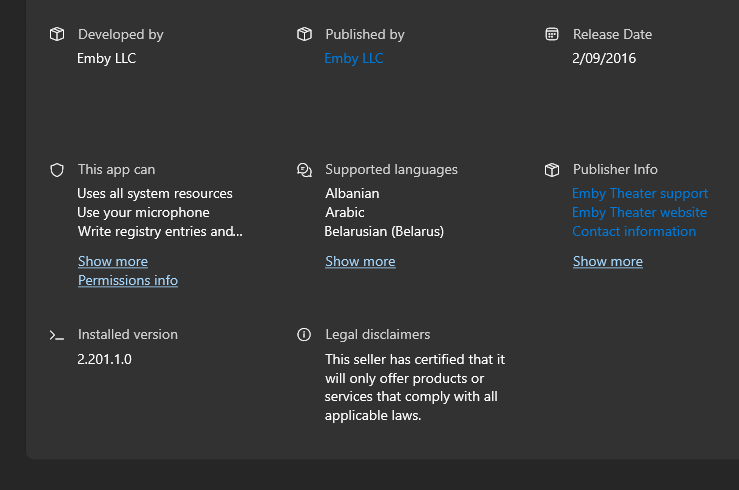Click the release date 2/09/2016 text
Image resolution: width=739 pixels, height=490 pixels.
604,58
